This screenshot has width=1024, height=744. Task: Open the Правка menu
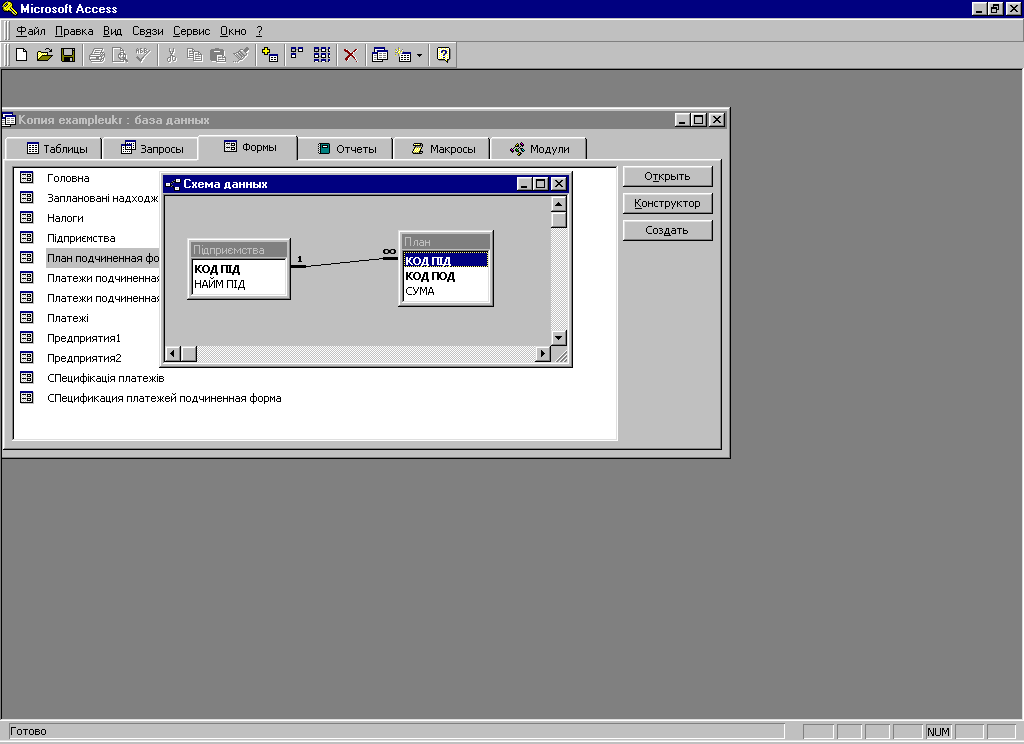coord(74,31)
